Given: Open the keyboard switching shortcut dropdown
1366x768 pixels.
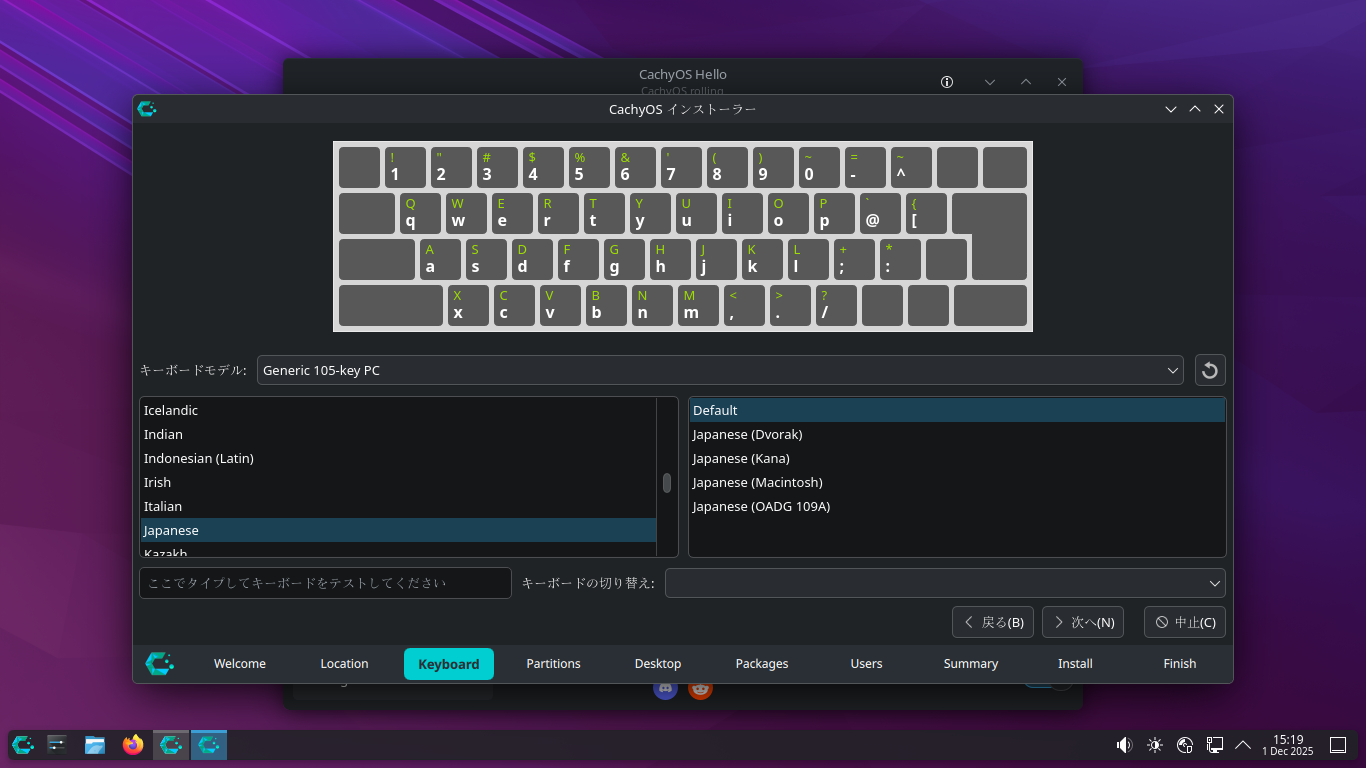Looking at the screenshot, I should pos(945,583).
